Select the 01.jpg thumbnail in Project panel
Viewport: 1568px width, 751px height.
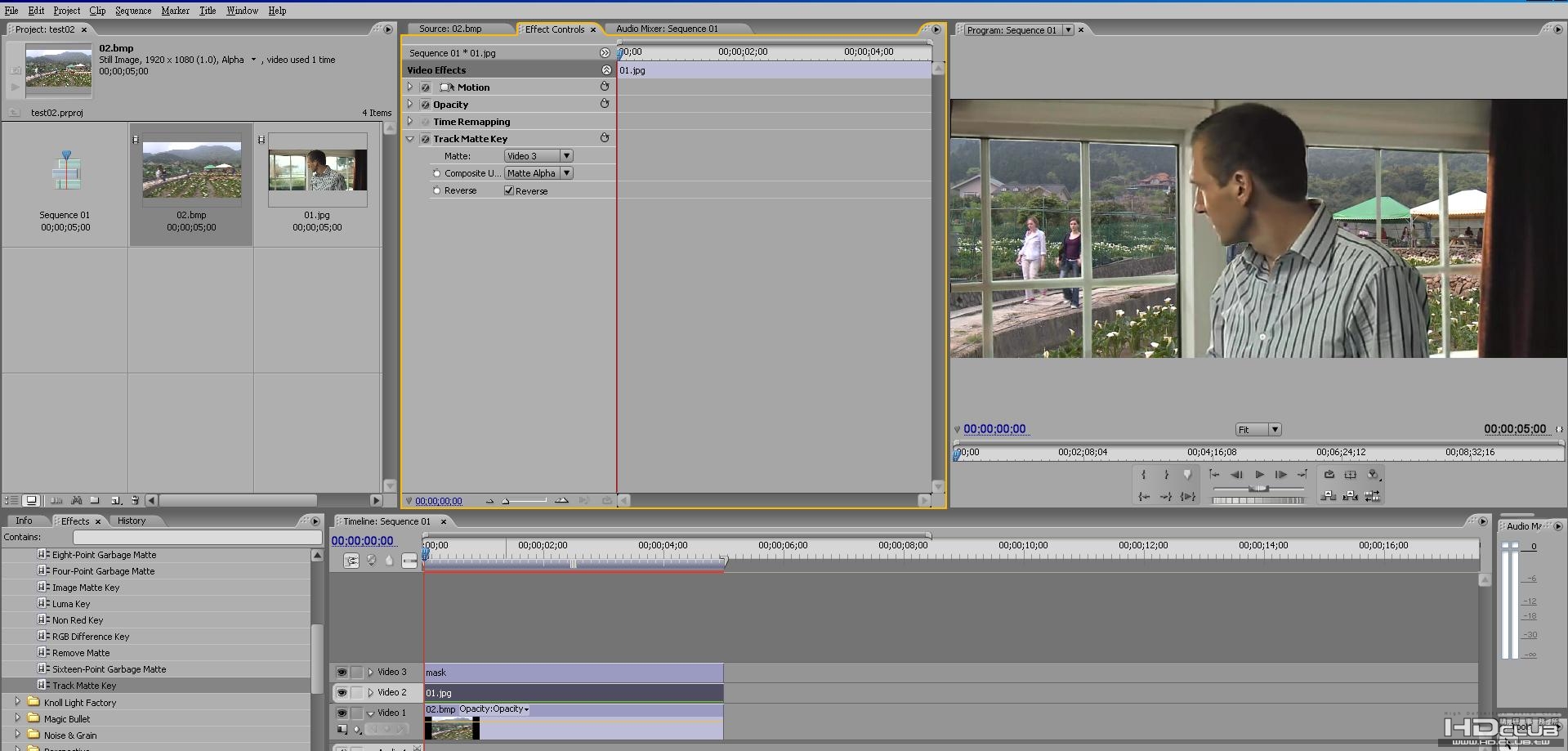pyautogui.click(x=317, y=170)
